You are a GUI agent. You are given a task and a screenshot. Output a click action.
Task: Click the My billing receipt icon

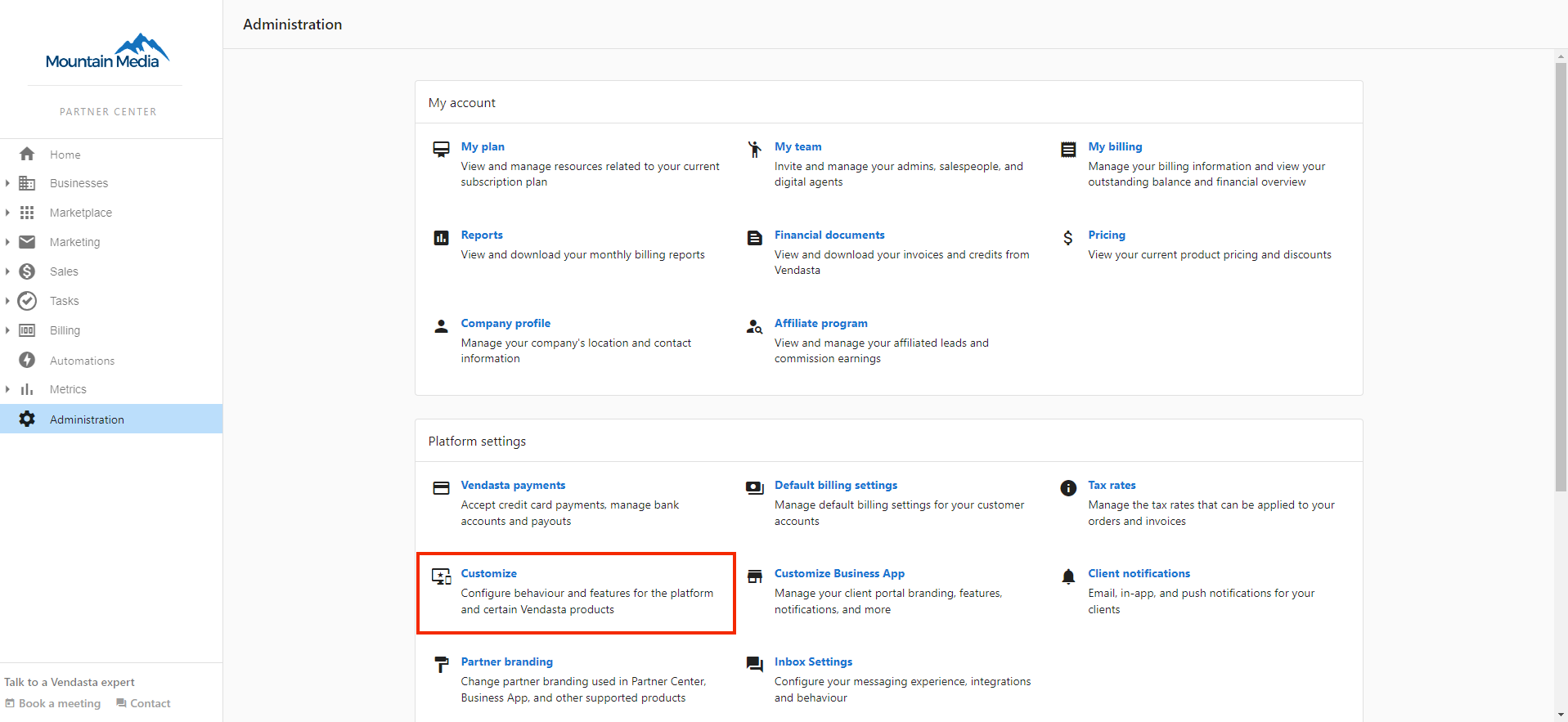click(x=1068, y=150)
